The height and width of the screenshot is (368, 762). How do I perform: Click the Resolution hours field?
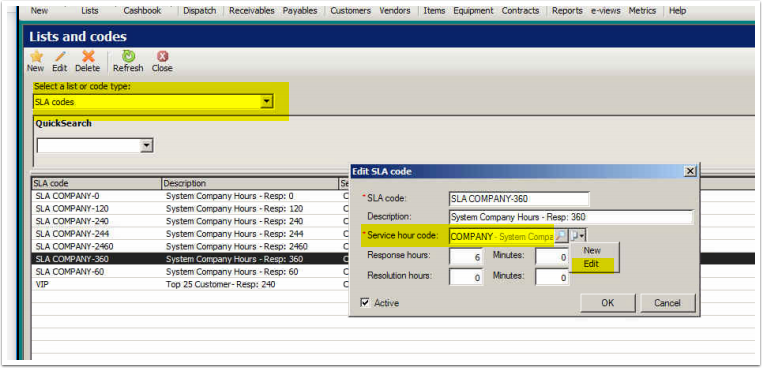[466, 277]
